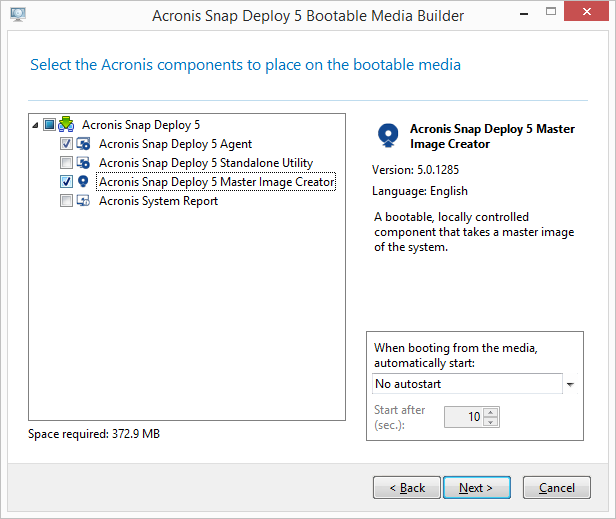Check the Acronis System Report checkbox
This screenshot has height=519, width=616.
(66, 201)
